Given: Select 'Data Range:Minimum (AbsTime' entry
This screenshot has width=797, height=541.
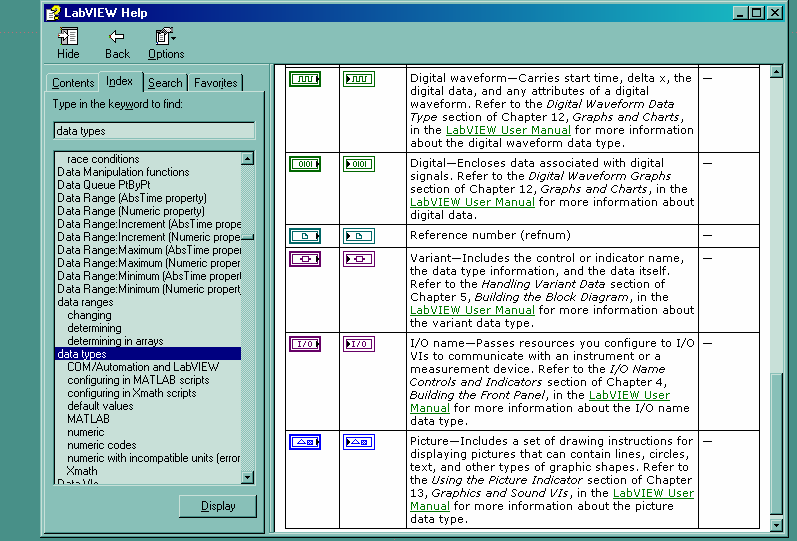Looking at the screenshot, I should [148, 276].
